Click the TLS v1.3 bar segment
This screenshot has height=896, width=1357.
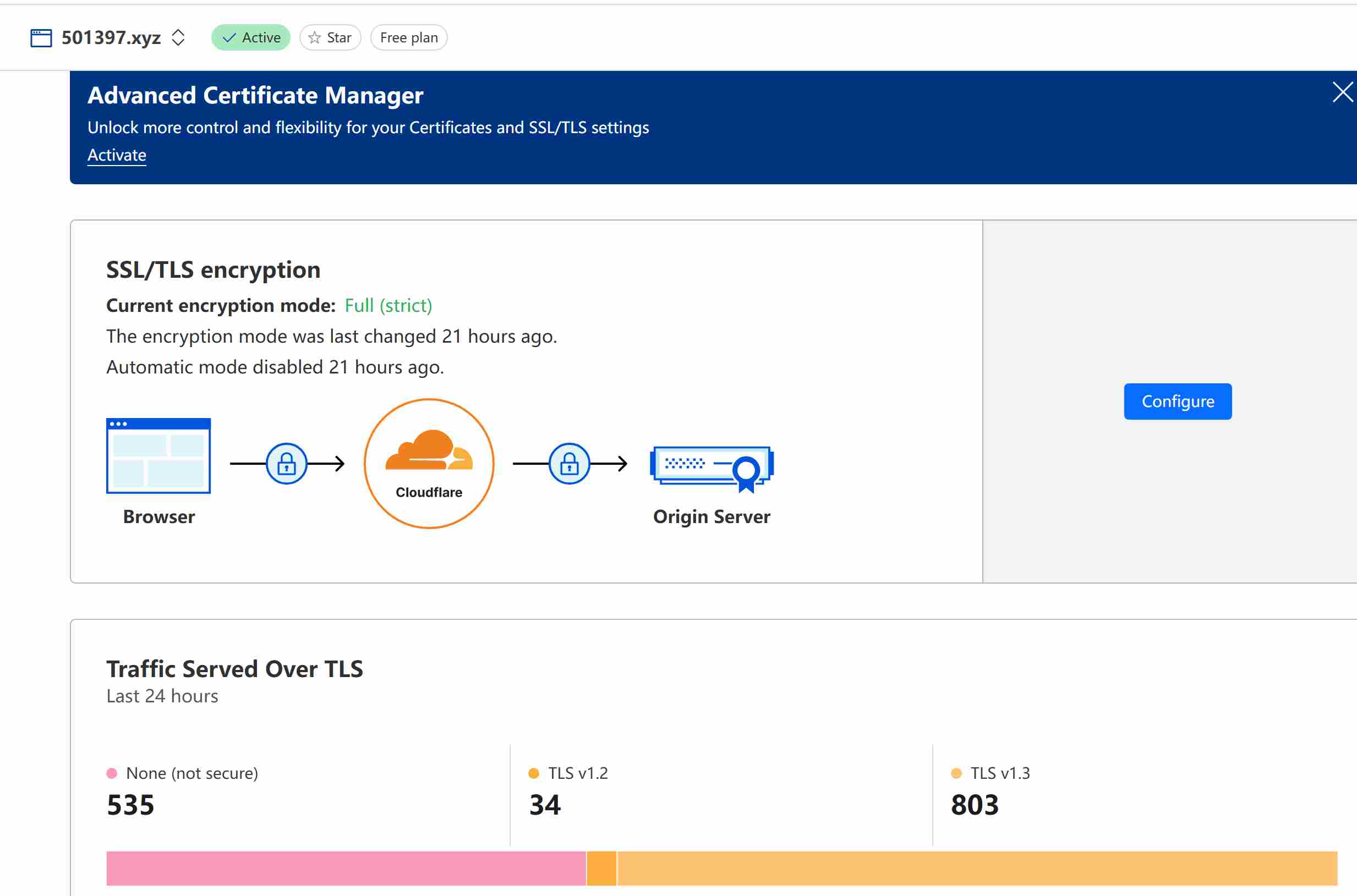(x=977, y=868)
